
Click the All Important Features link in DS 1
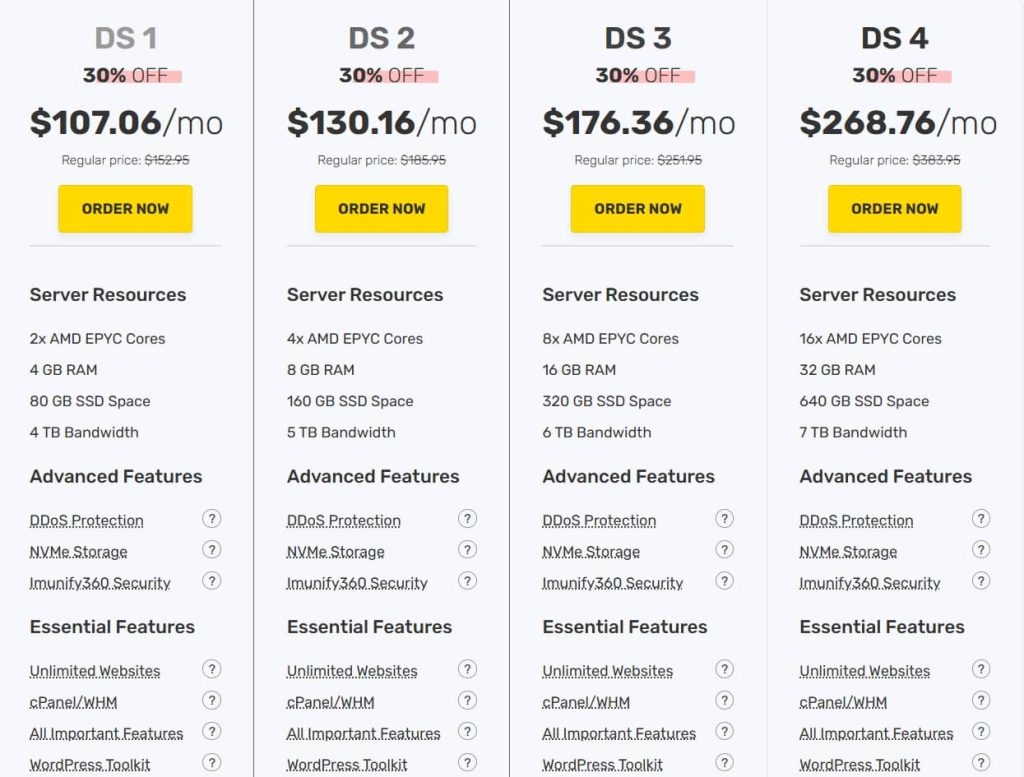click(x=106, y=734)
